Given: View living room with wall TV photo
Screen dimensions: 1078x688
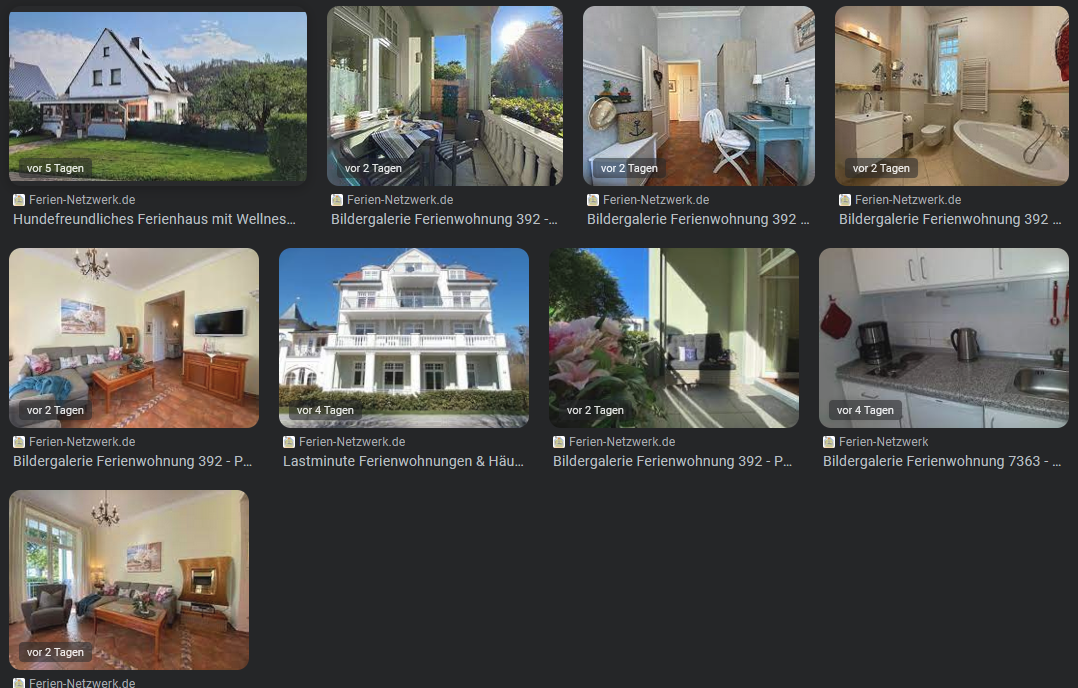Looking at the screenshot, I should [x=134, y=338].
